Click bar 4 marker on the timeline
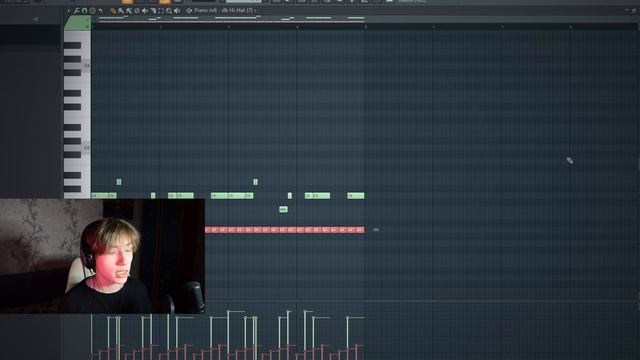 [x=297, y=27]
